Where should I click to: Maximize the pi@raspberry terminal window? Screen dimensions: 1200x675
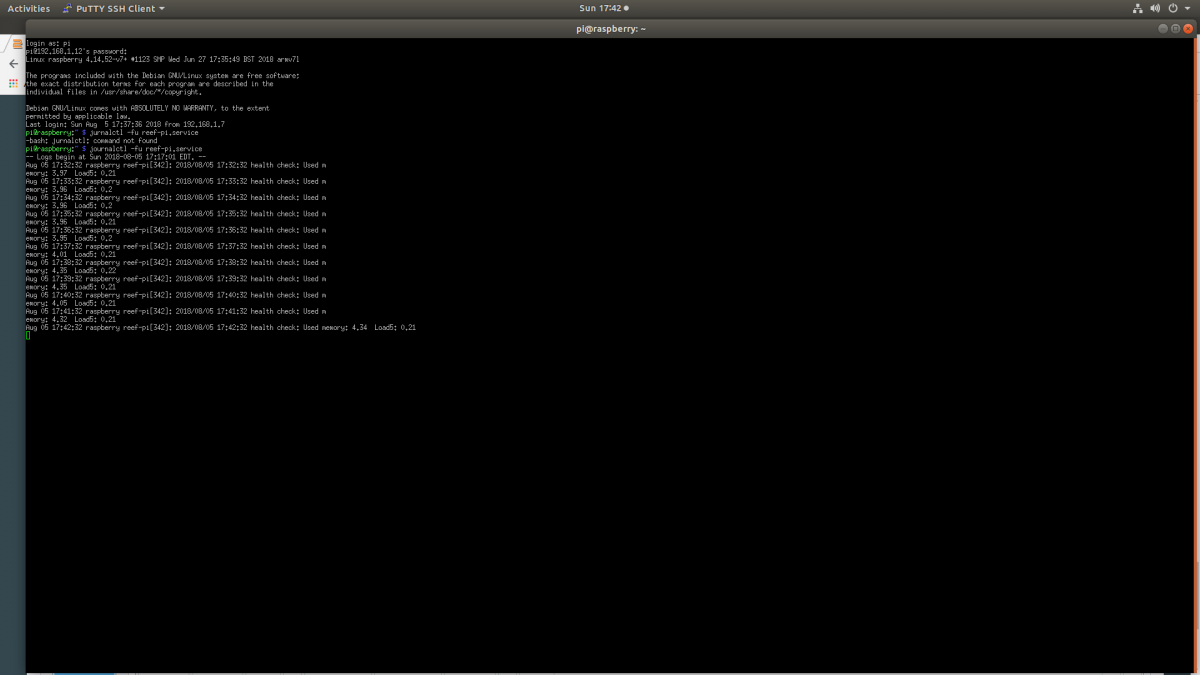tap(1173, 28)
